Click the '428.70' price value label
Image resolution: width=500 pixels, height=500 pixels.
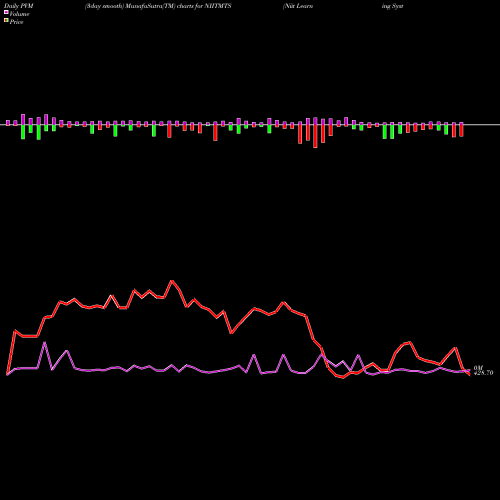point(483,373)
